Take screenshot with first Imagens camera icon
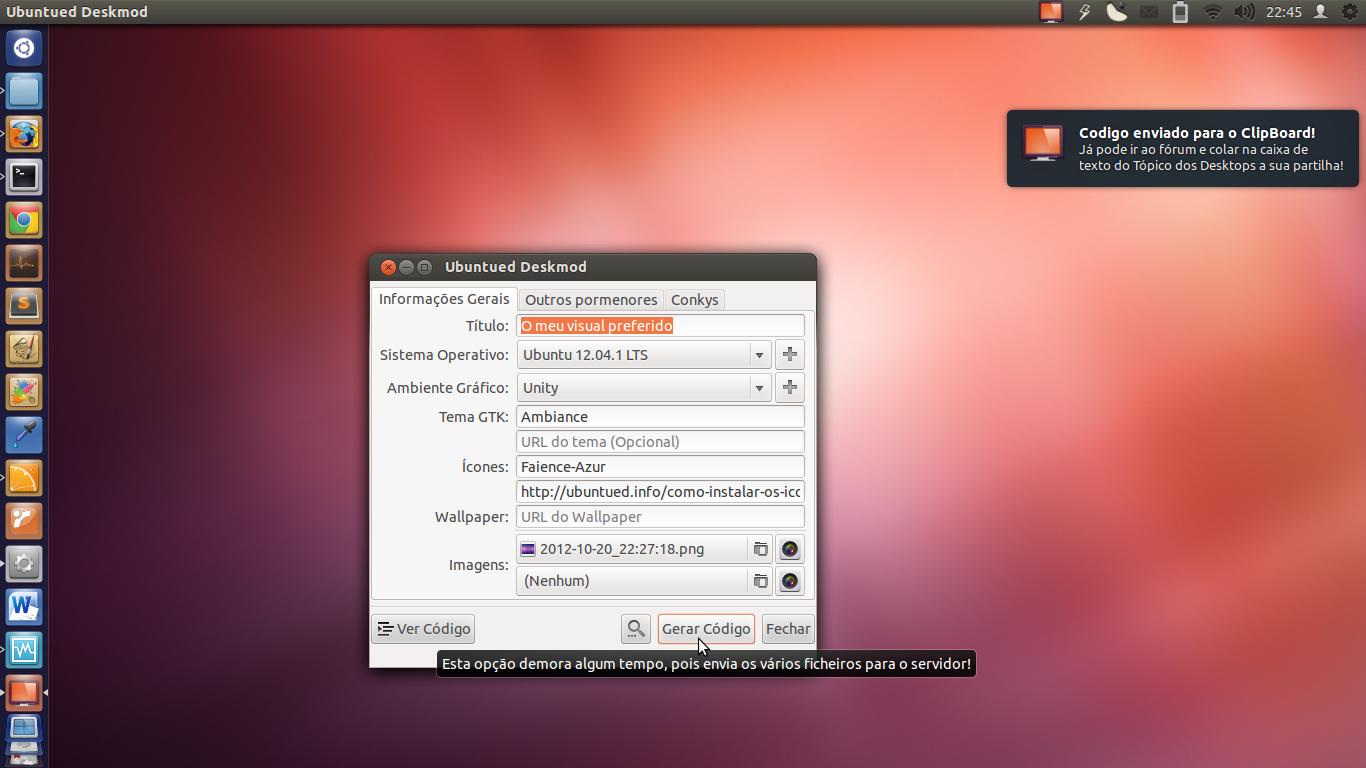 789,549
